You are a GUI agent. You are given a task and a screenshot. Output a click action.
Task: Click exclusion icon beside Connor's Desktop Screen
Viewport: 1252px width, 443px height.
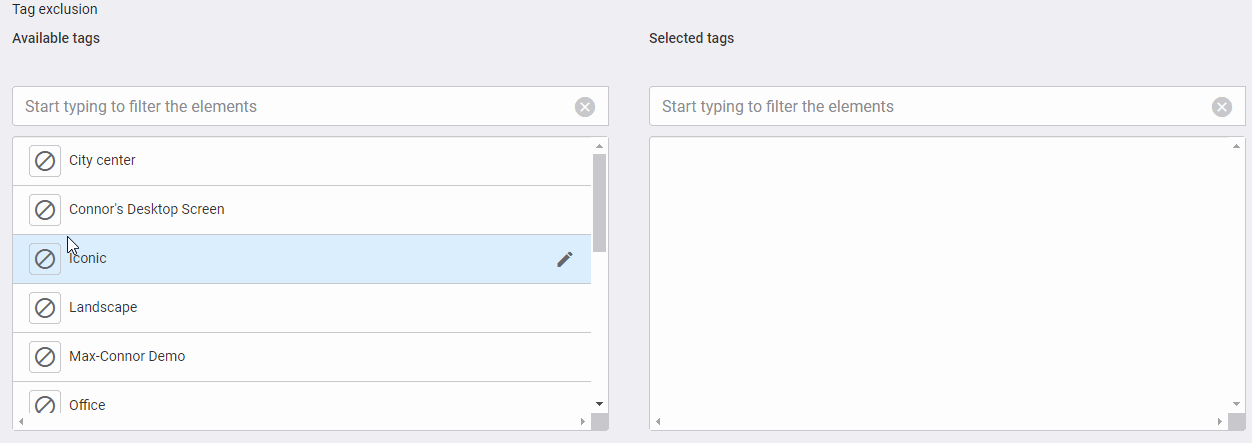(45, 210)
